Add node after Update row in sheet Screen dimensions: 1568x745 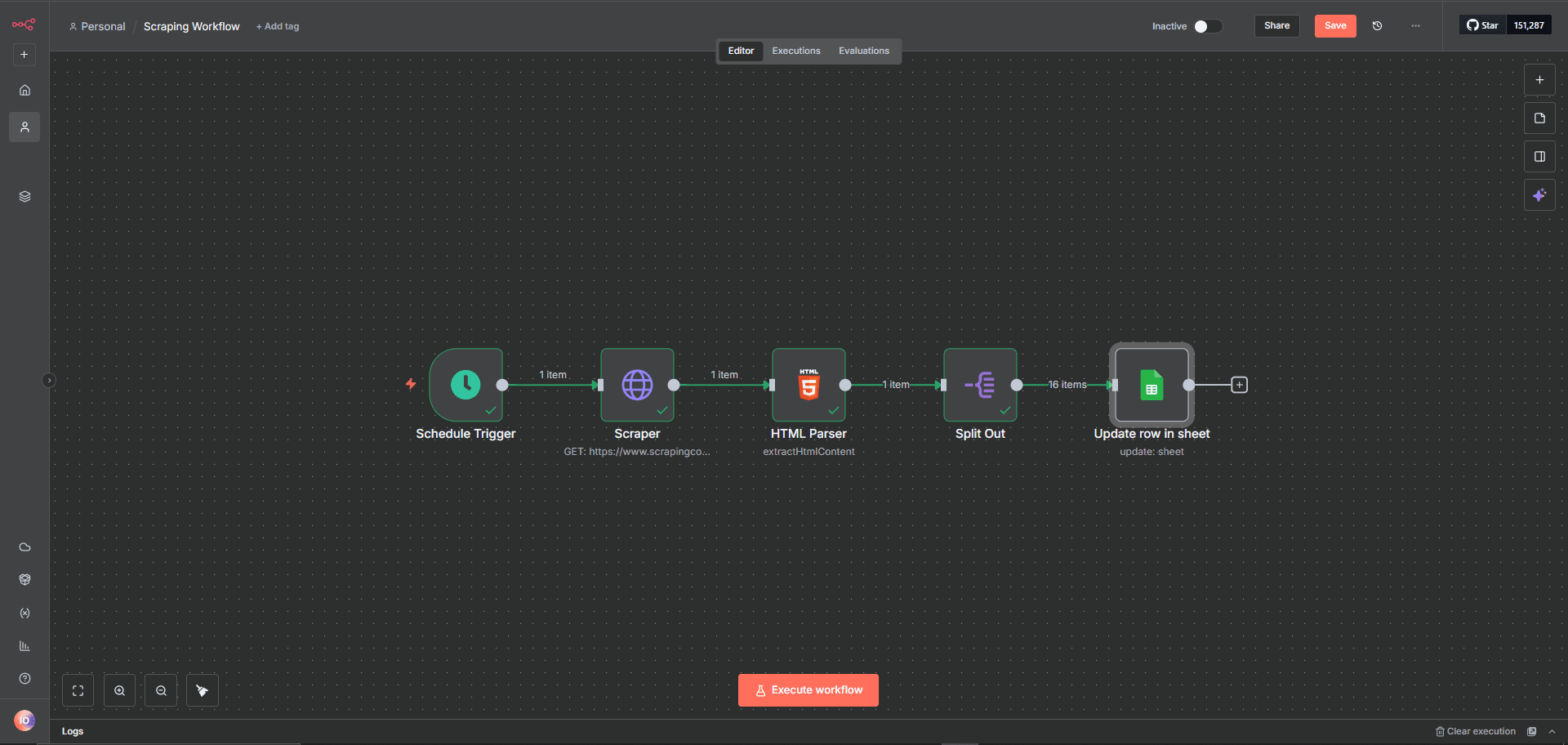[x=1239, y=385]
